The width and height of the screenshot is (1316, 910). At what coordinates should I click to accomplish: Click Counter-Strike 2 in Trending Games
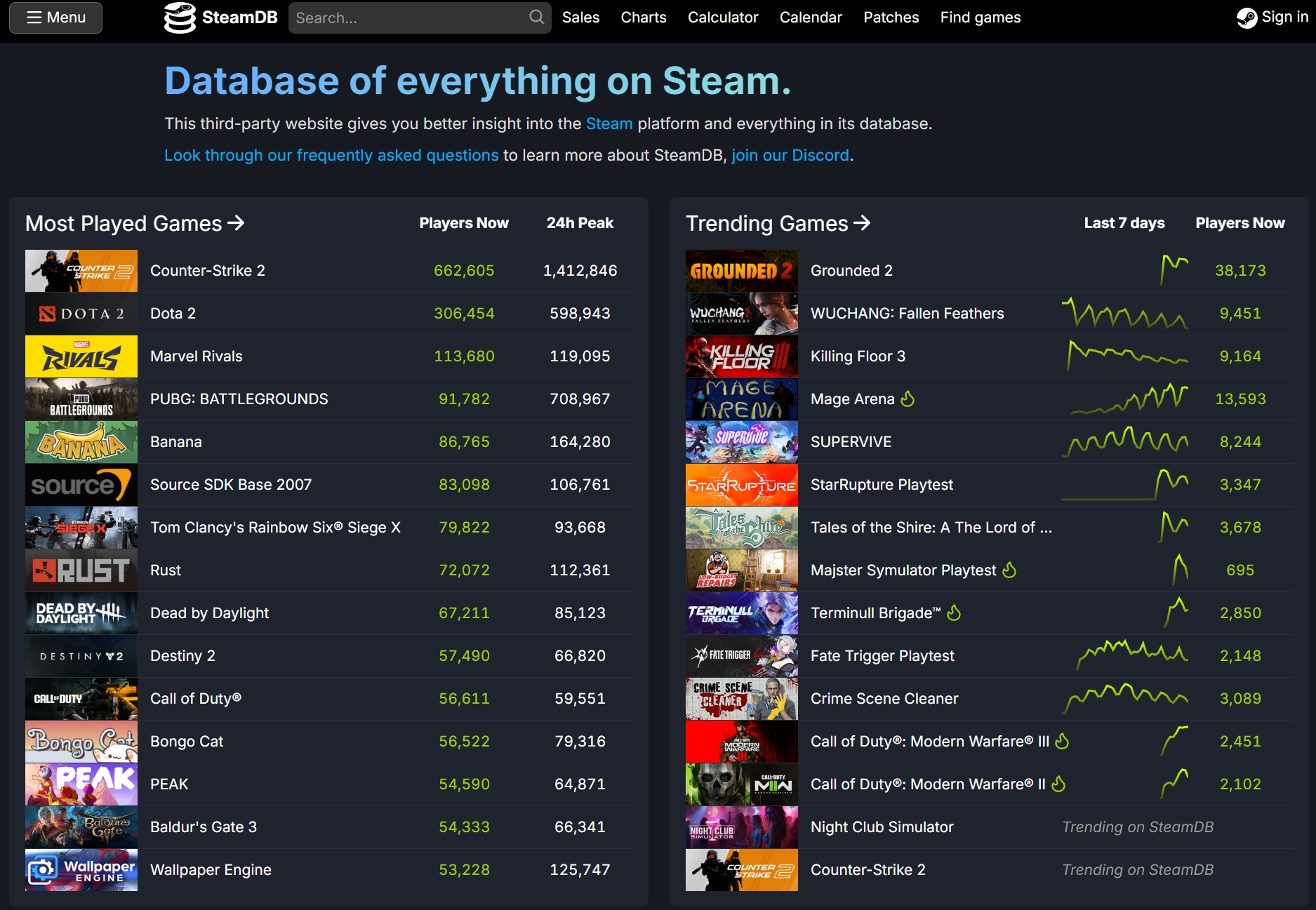tap(868, 870)
